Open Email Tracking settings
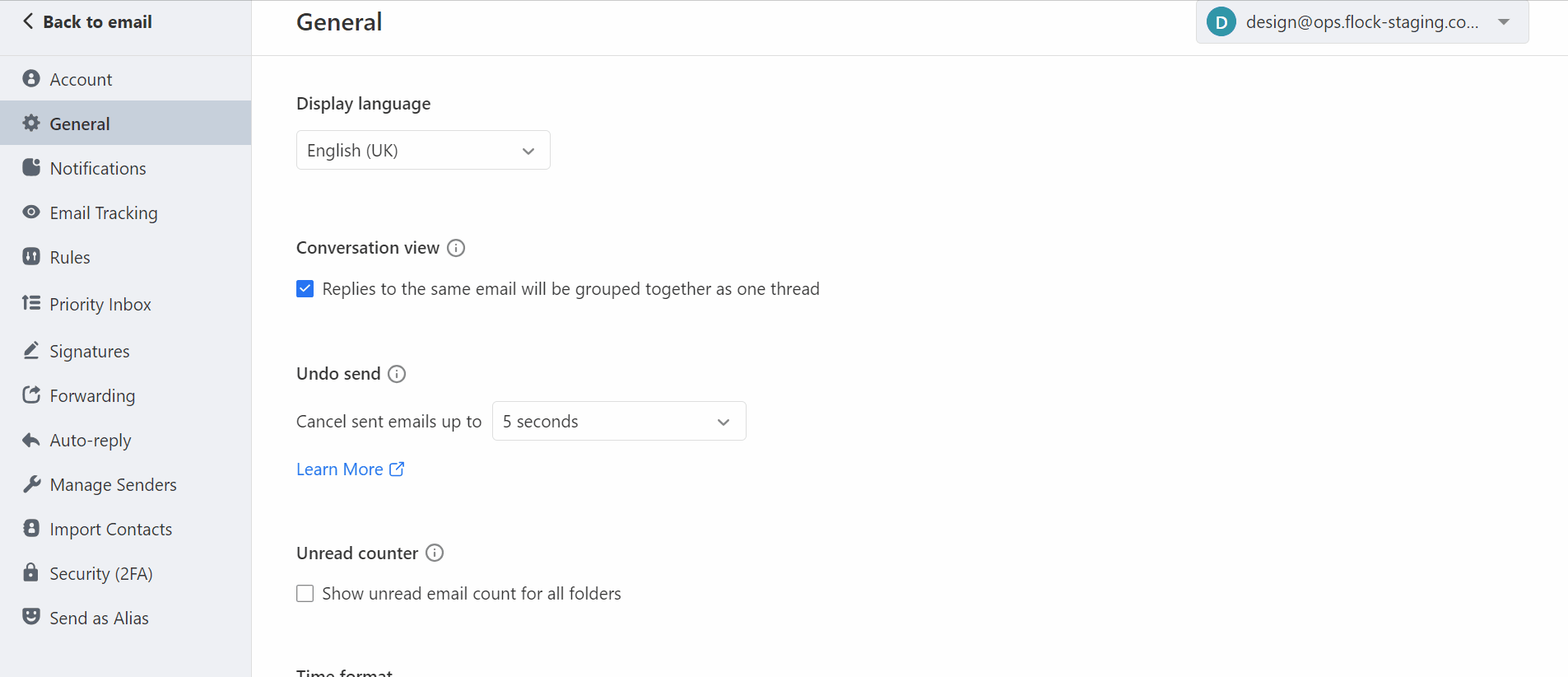Screen dimensions: 1568x677 [103, 212]
